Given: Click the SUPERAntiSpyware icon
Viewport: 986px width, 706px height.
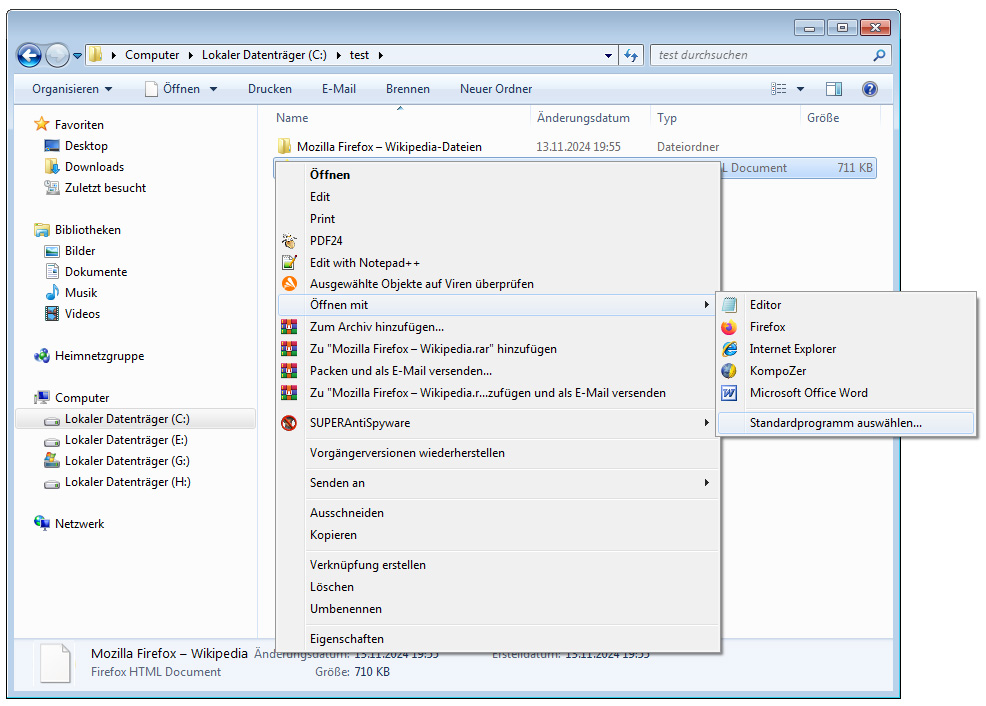Looking at the screenshot, I should tap(290, 423).
